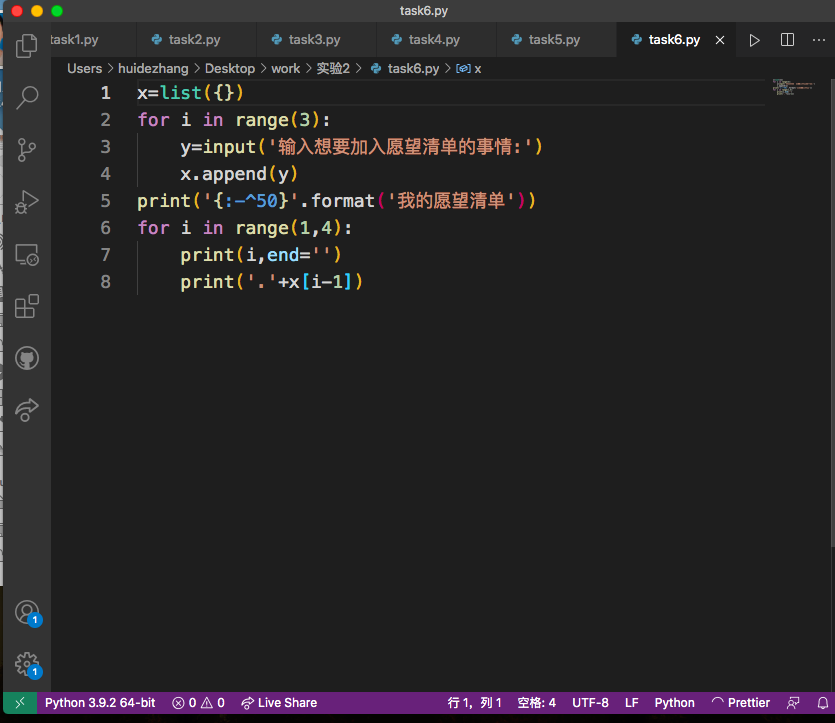
Task: Open the Run and Debug view
Action: (x=27, y=202)
